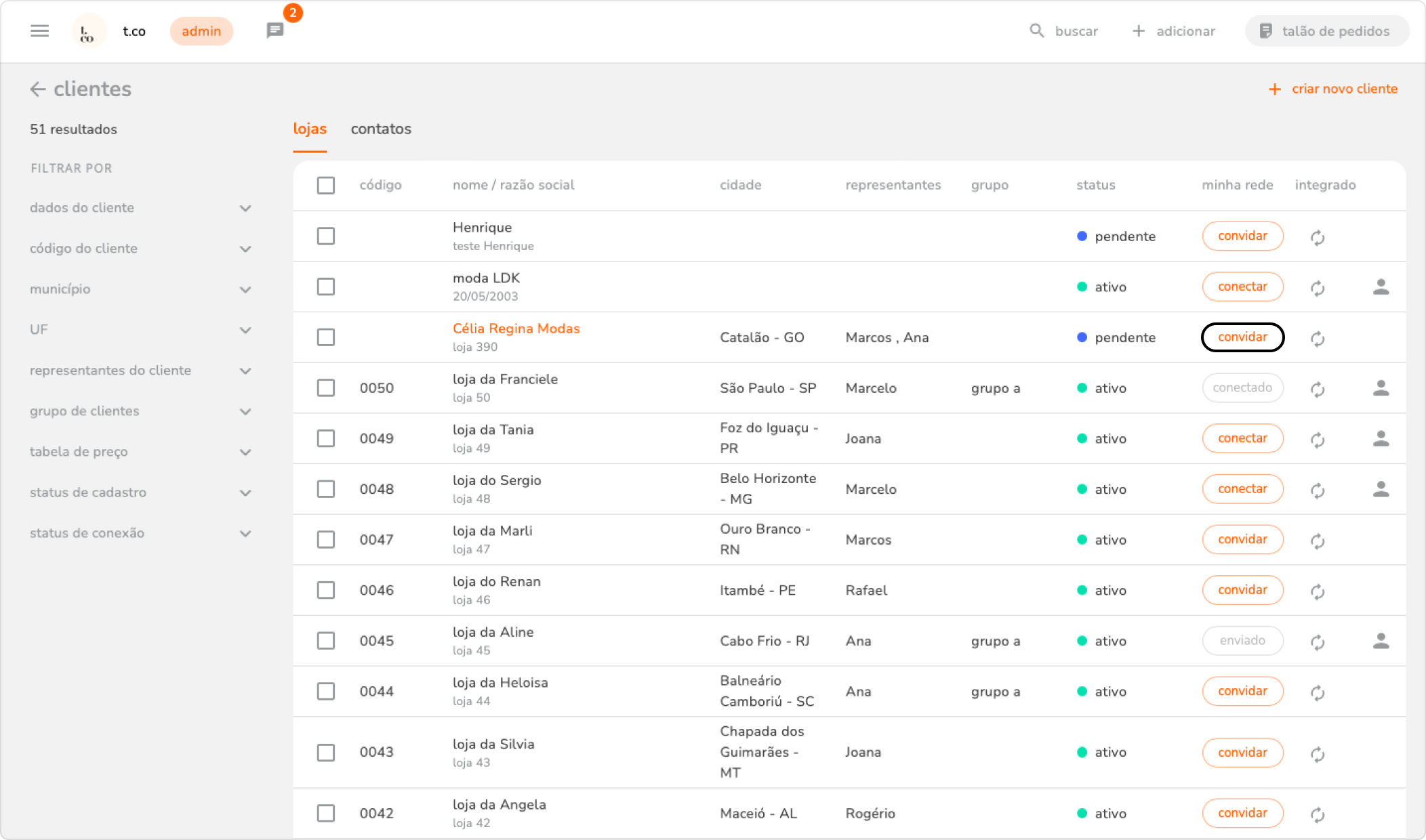Select checkbox for loja do Renan
The height and width of the screenshot is (840, 1426).
tap(326, 590)
